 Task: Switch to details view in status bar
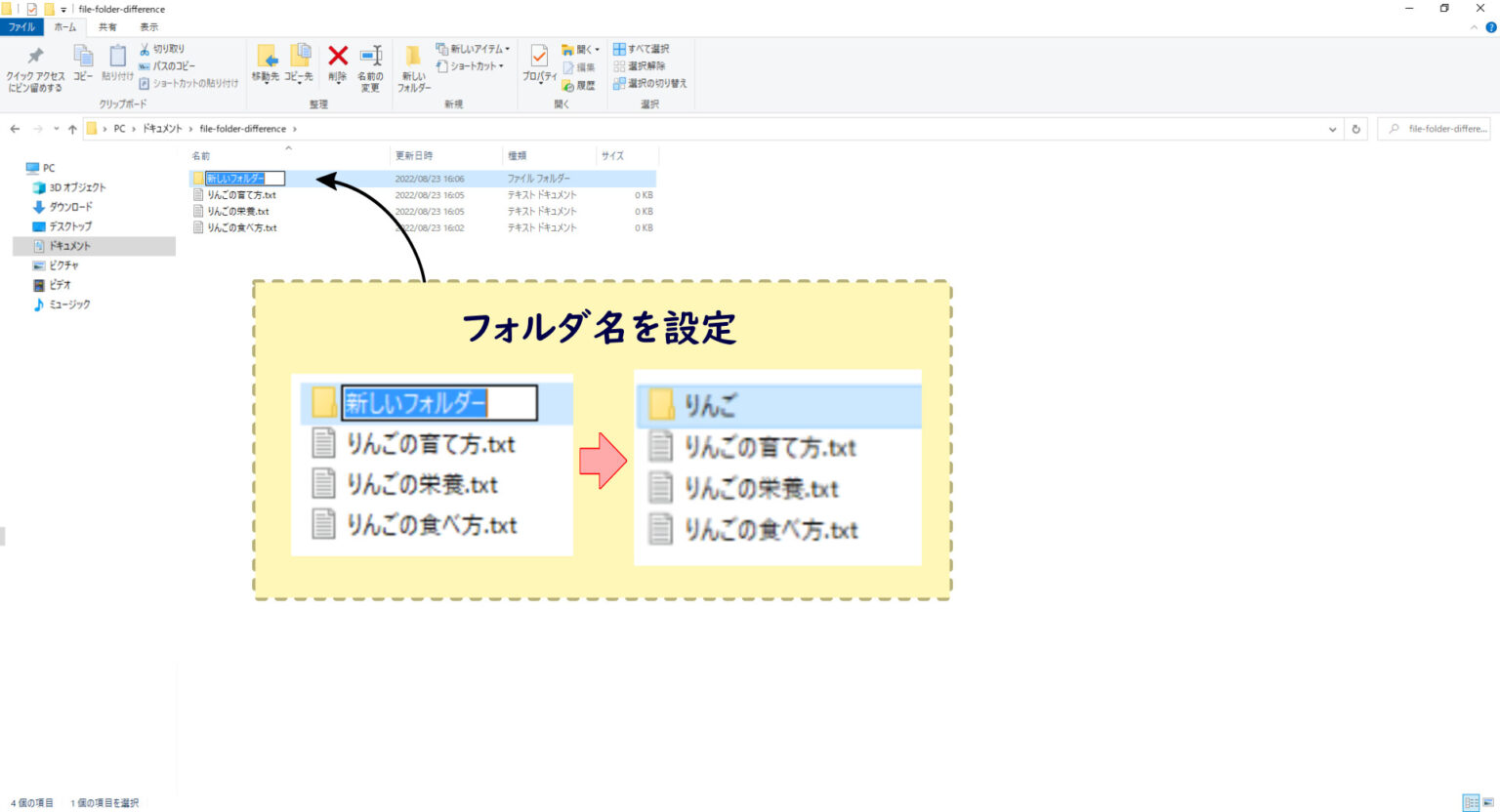pos(1471,802)
